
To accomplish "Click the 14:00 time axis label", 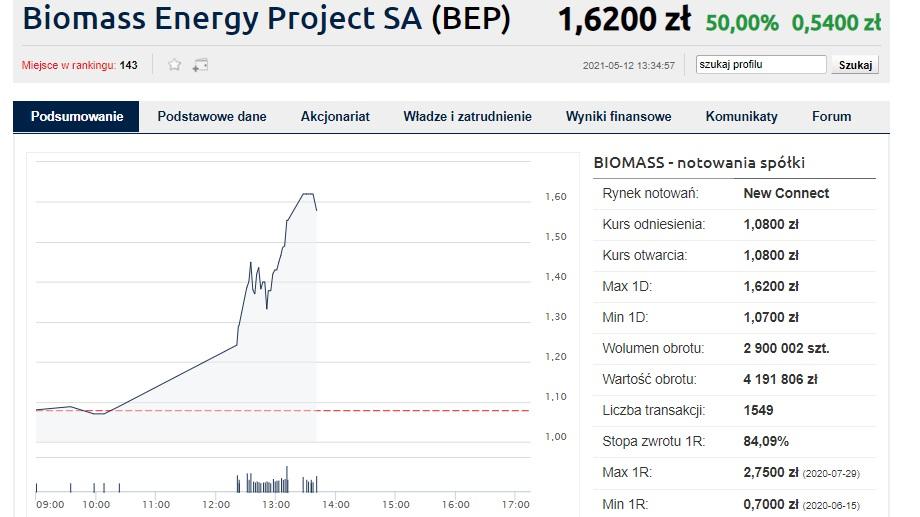I will tap(336, 504).
